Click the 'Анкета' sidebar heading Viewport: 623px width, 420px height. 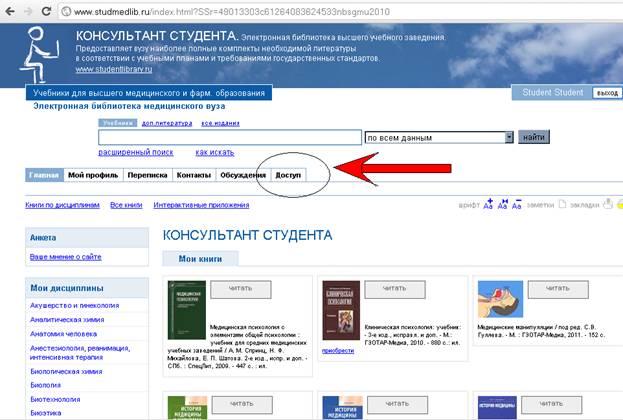[43, 238]
